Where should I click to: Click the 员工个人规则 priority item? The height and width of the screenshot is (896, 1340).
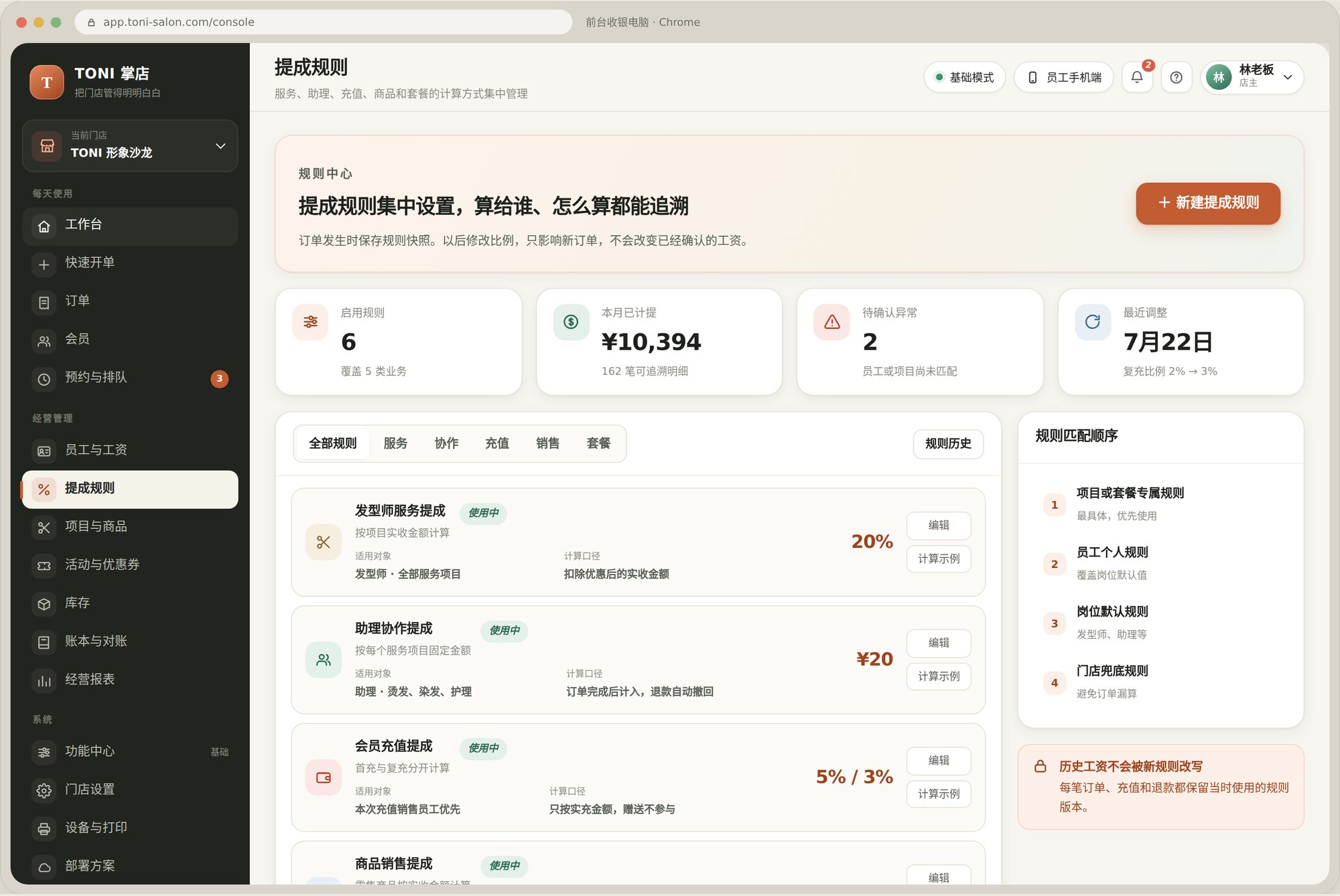click(x=1161, y=564)
